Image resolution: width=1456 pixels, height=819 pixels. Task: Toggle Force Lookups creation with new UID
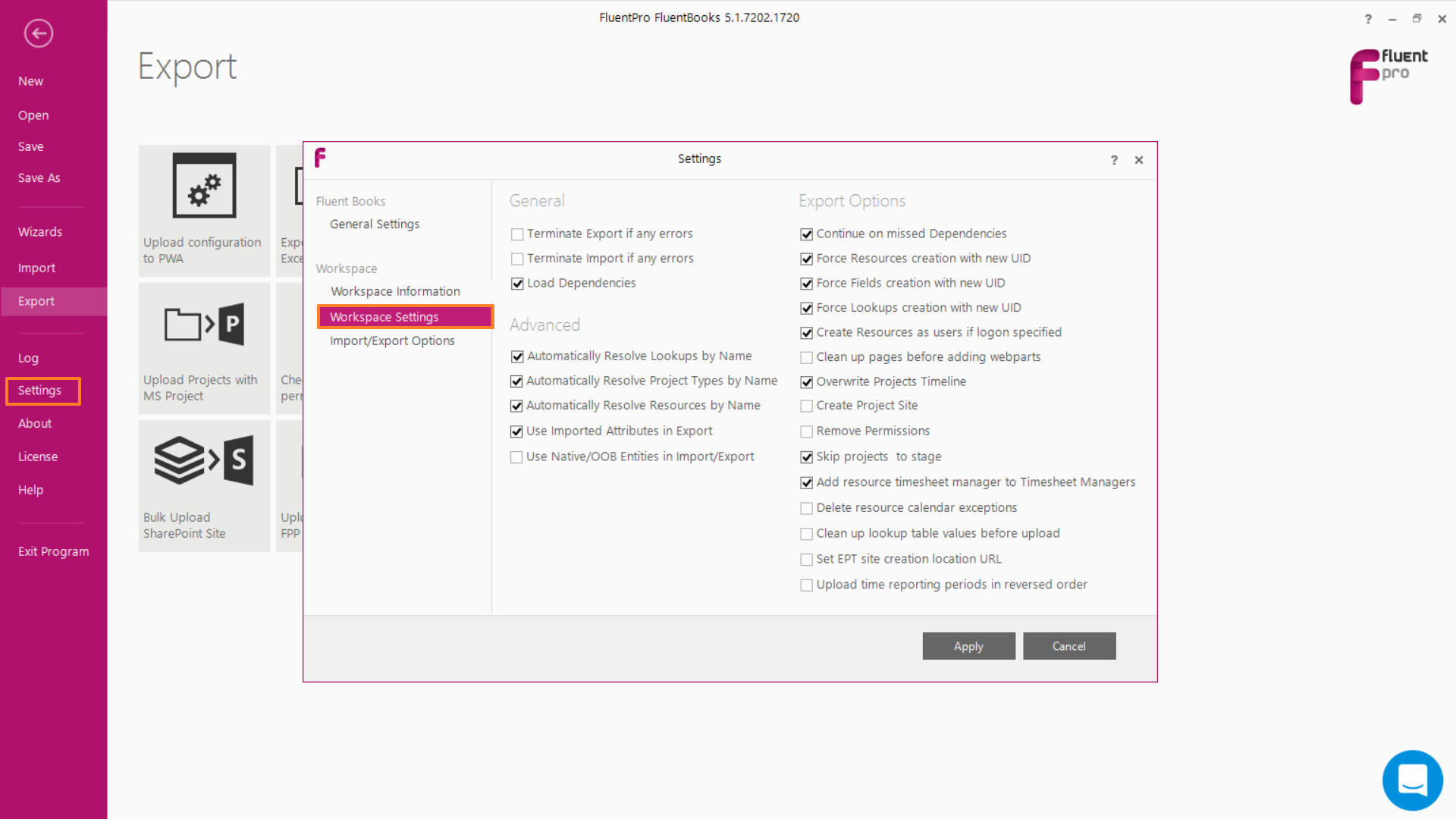coord(807,309)
